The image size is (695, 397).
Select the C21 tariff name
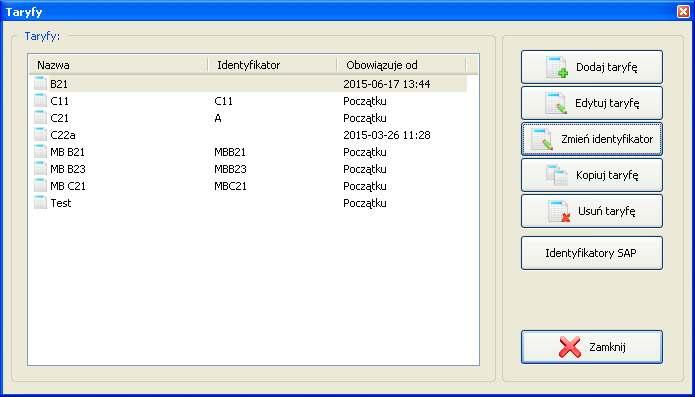click(x=59, y=118)
